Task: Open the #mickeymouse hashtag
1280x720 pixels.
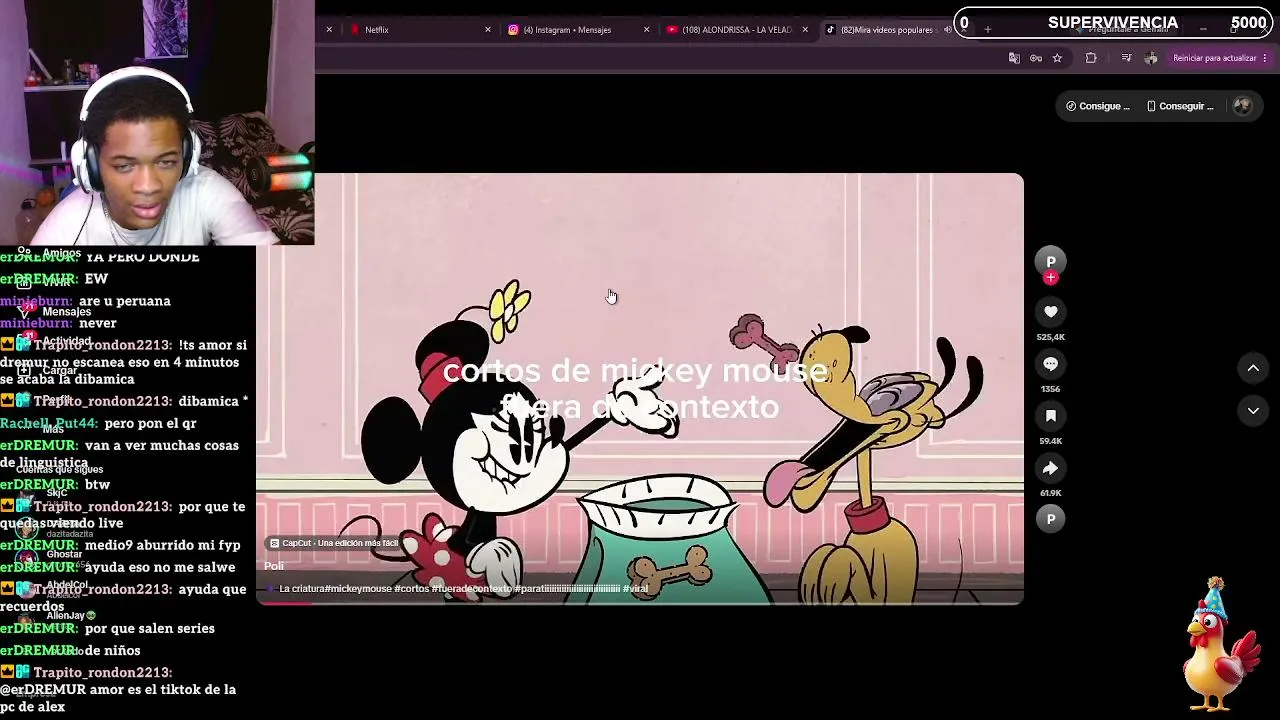Action: (357, 589)
